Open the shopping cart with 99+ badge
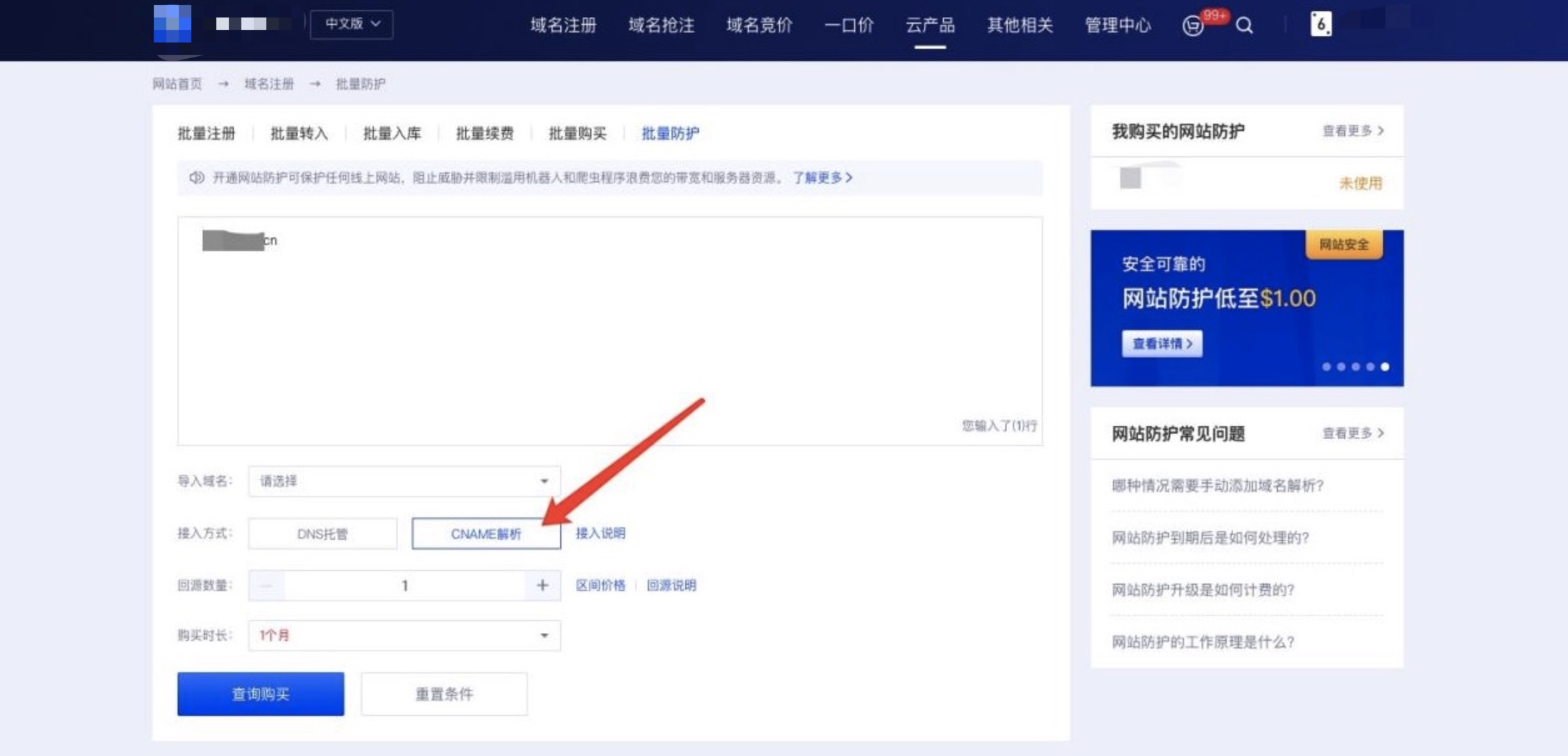1568x756 pixels. click(1193, 26)
